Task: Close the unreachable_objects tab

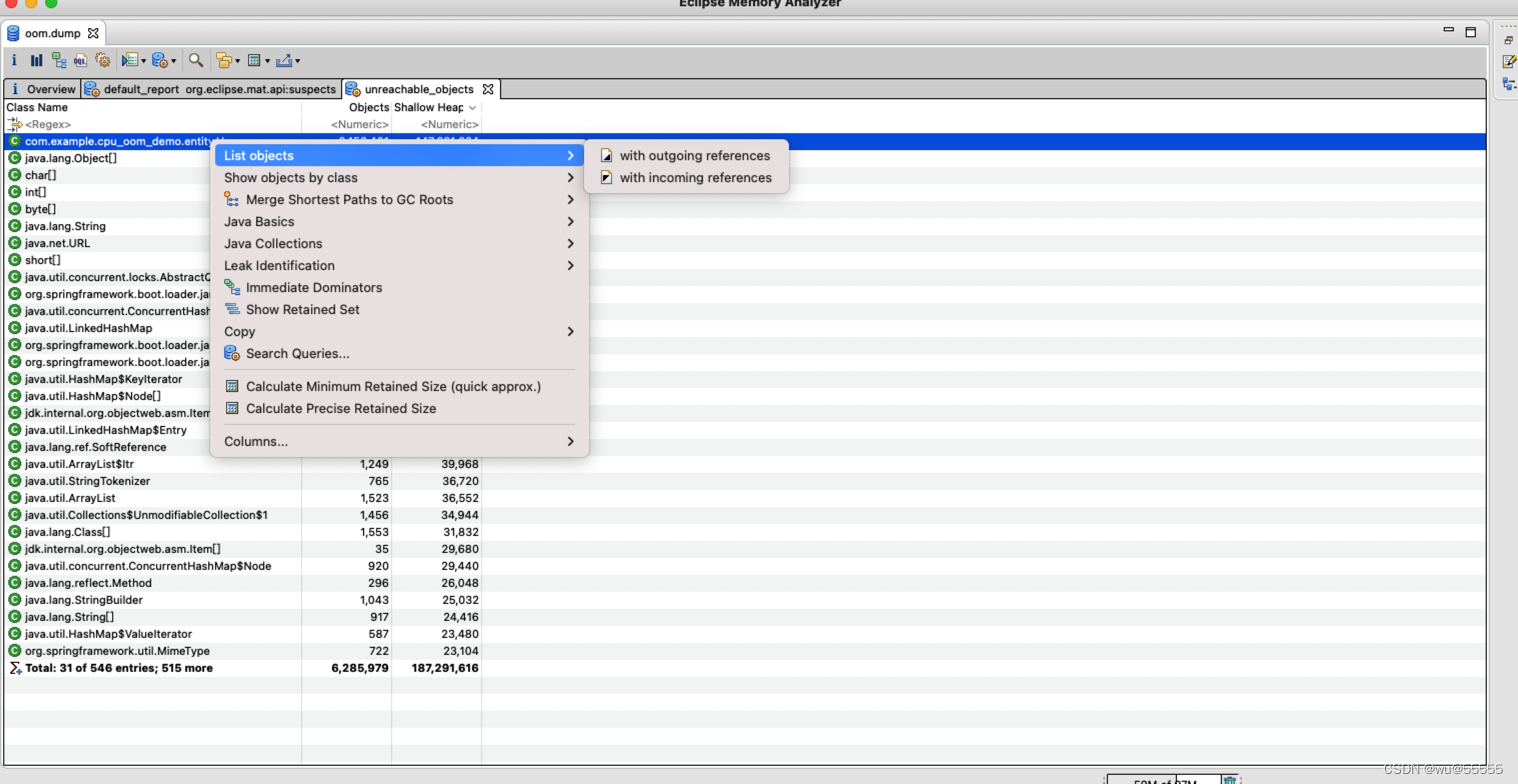Action: click(488, 89)
